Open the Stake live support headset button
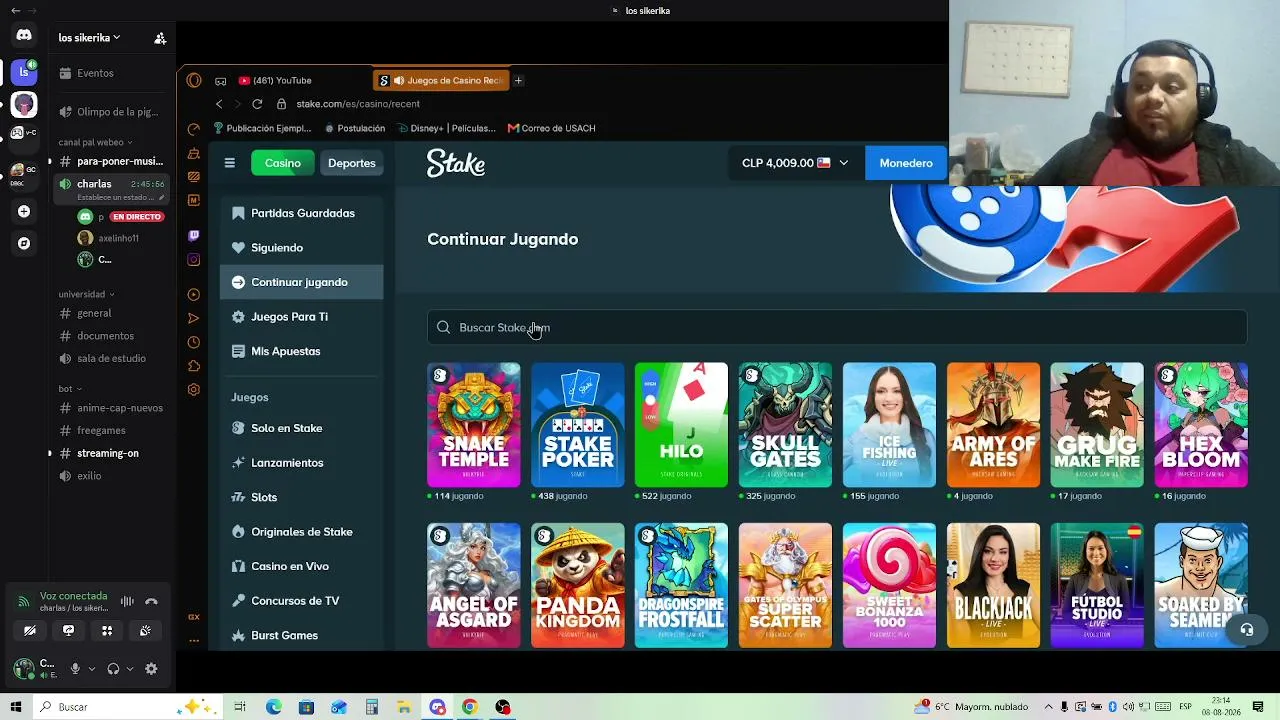The width and height of the screenshot is (1280, 720). click(1246, 629)
